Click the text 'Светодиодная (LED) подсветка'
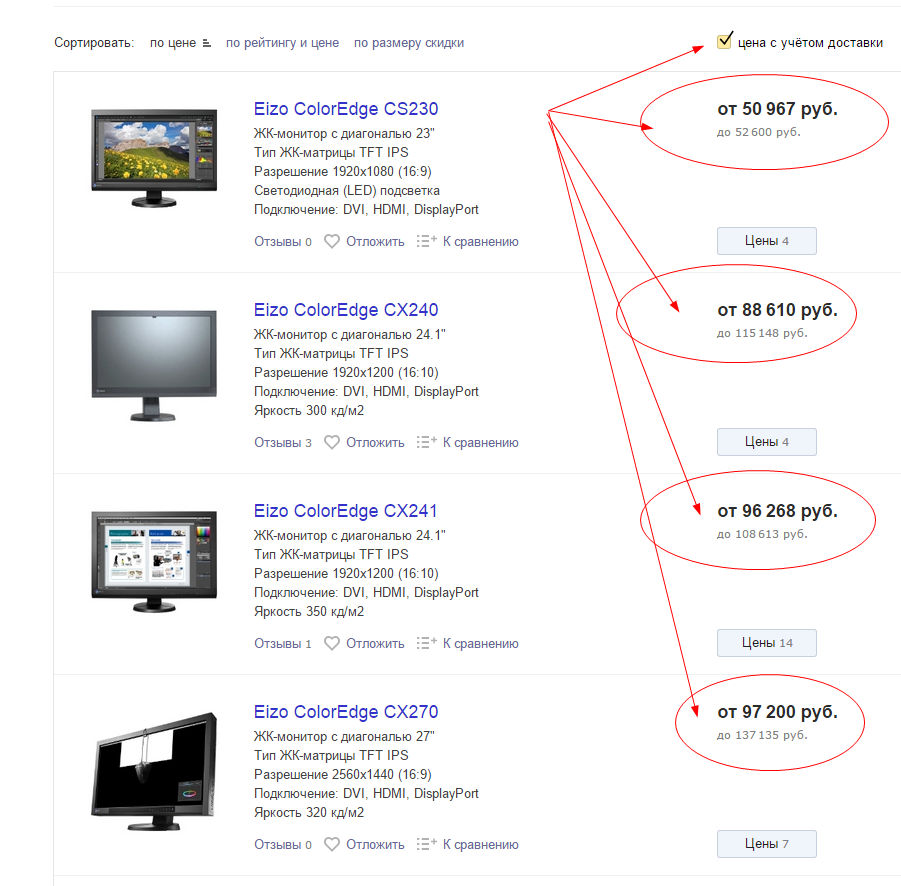The width and height of the screenshot is (901, 886). click(x=346, y=191)
